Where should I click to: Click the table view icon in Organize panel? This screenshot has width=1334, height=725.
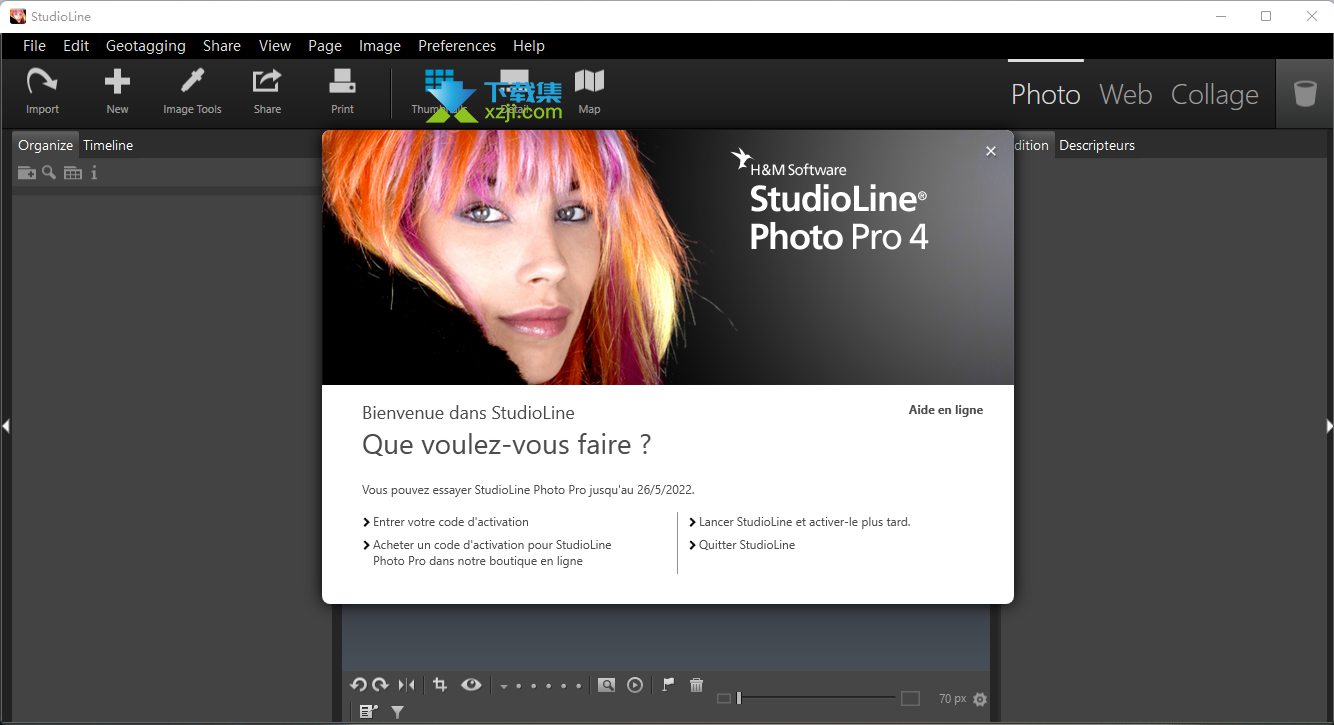73,173
